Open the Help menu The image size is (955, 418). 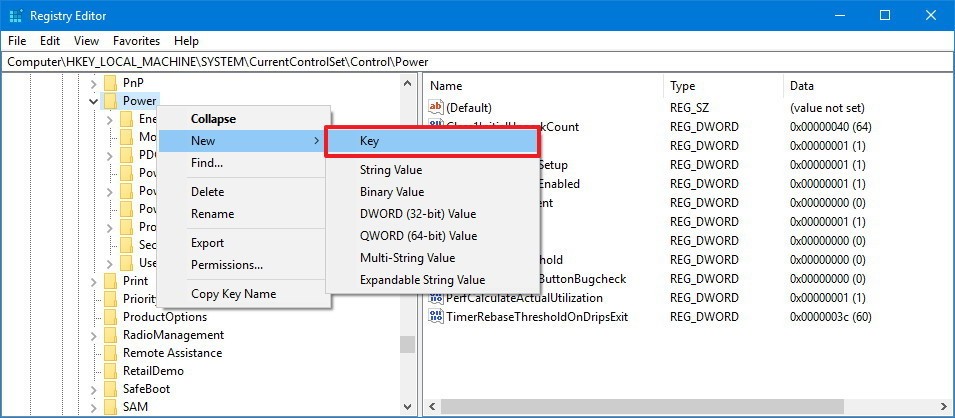point(186,41)
